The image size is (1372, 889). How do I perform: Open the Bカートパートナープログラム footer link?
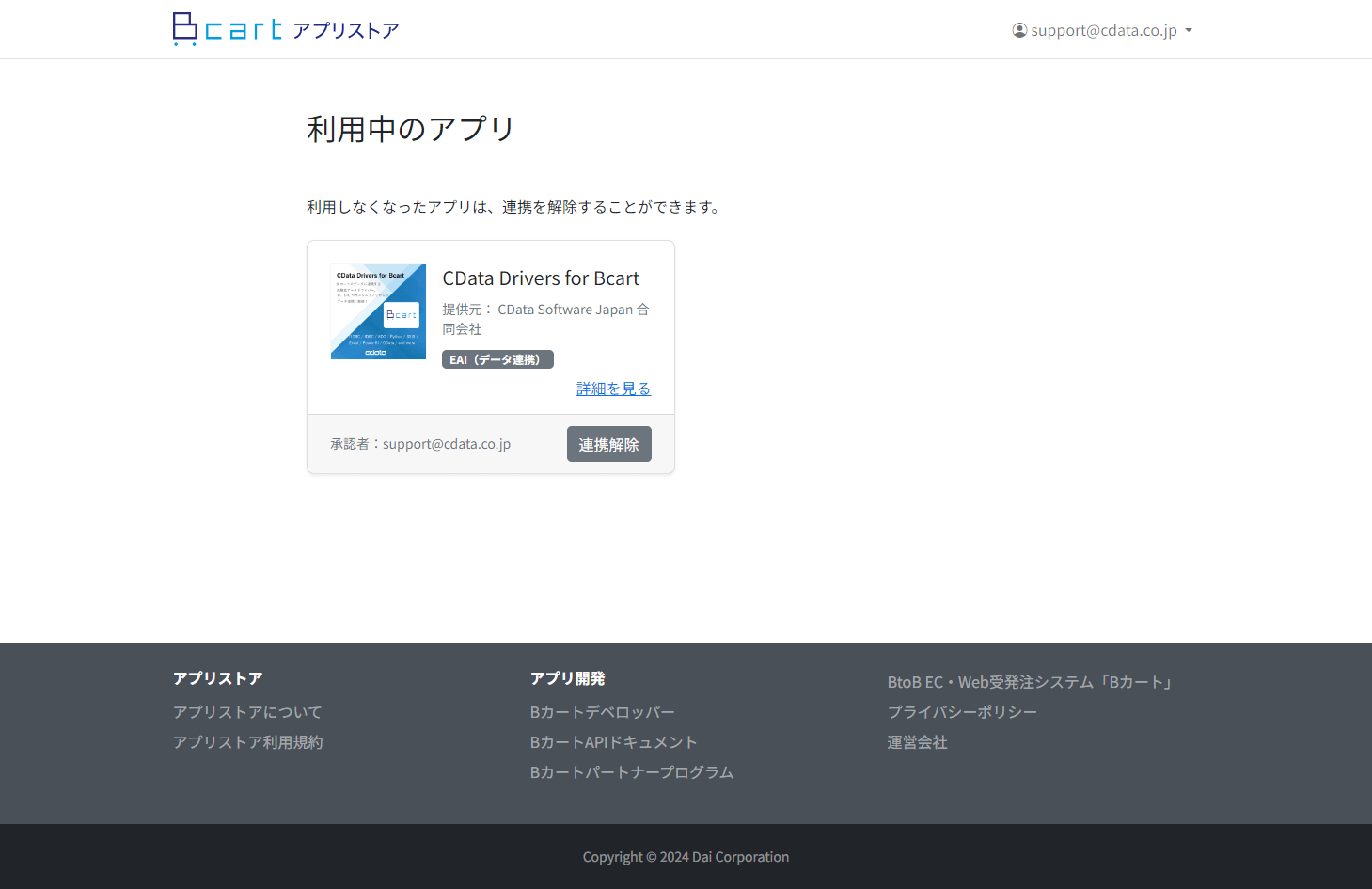tap(632, 772)
